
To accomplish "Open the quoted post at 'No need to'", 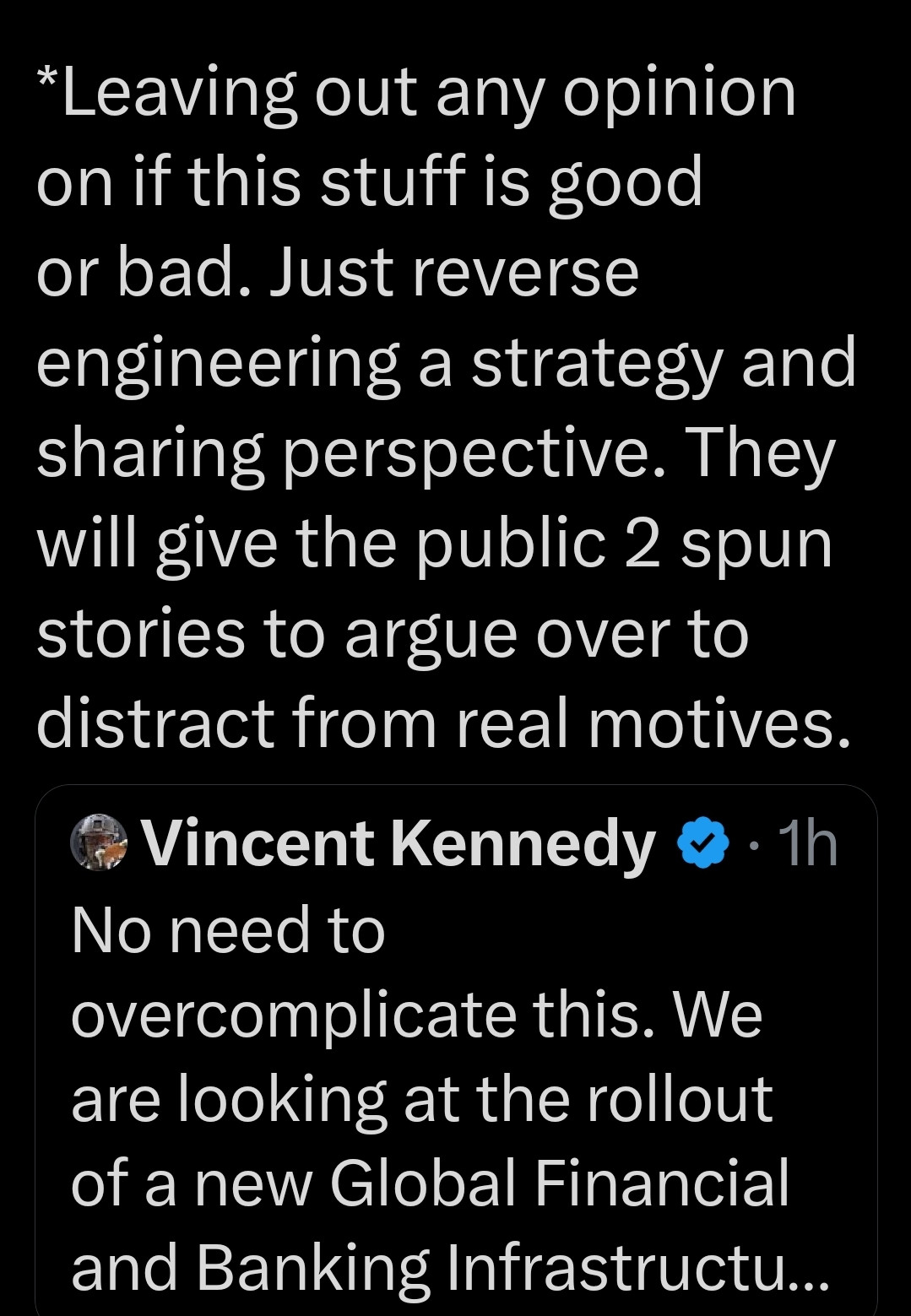I will 228,929.
